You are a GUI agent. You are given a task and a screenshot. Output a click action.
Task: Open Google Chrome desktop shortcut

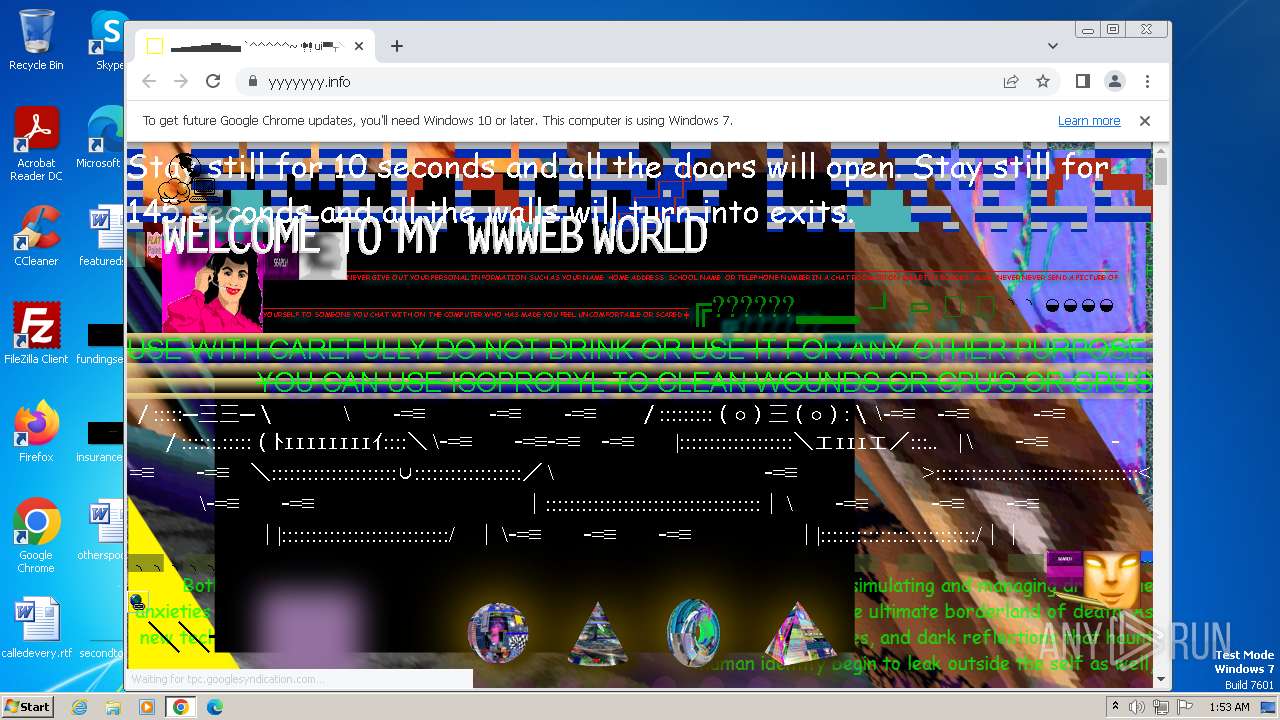click(x=36, y=537)
